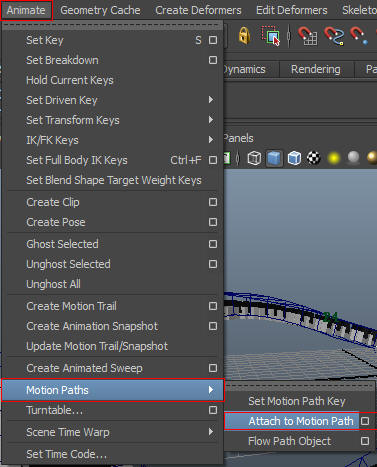The width and height of the screenshot is (377, 467).
Task: Open the Create Deformers menu
Action: pyautogui.click(x=198, y=10)
